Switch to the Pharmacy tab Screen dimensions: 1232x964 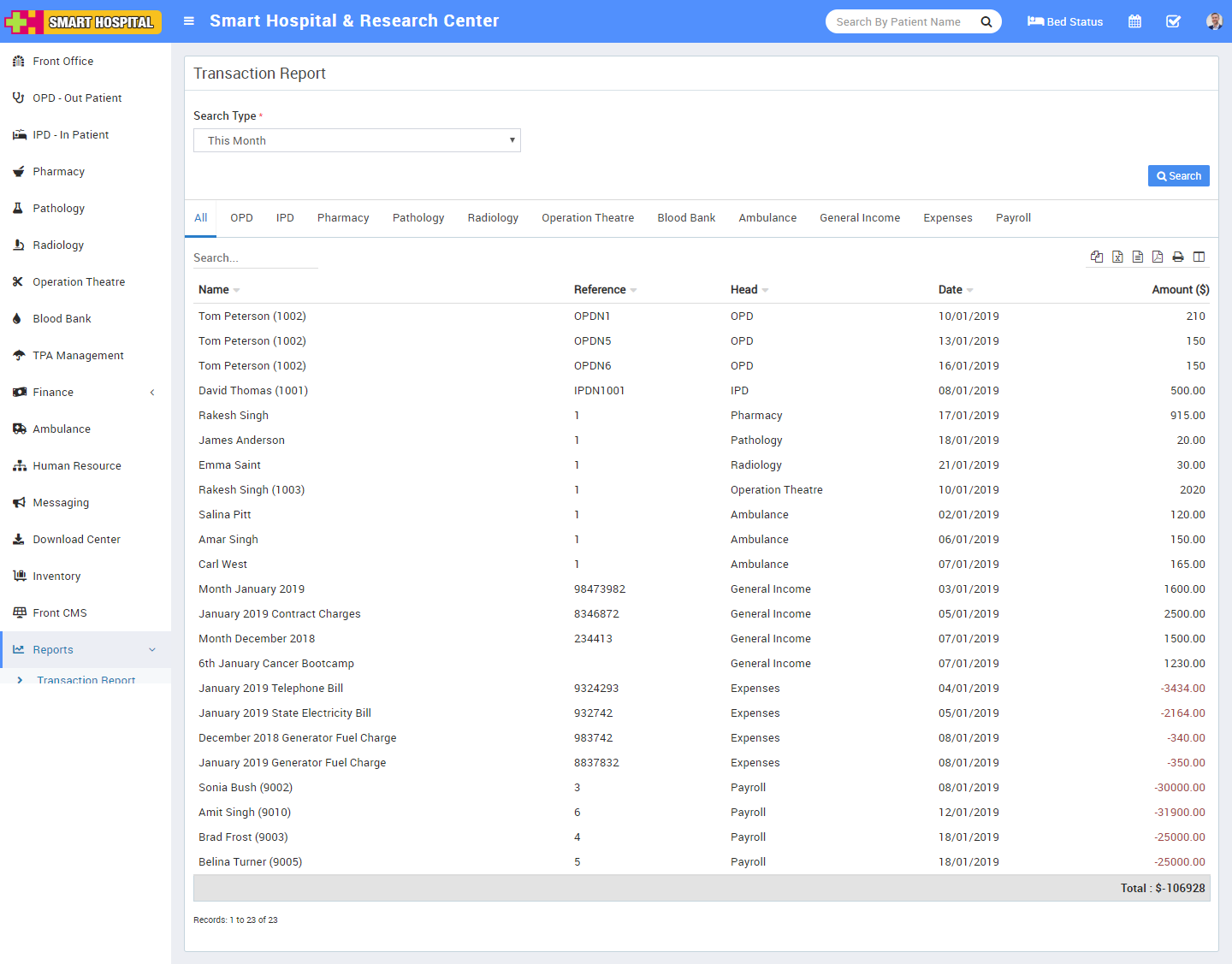click(343, 218)
